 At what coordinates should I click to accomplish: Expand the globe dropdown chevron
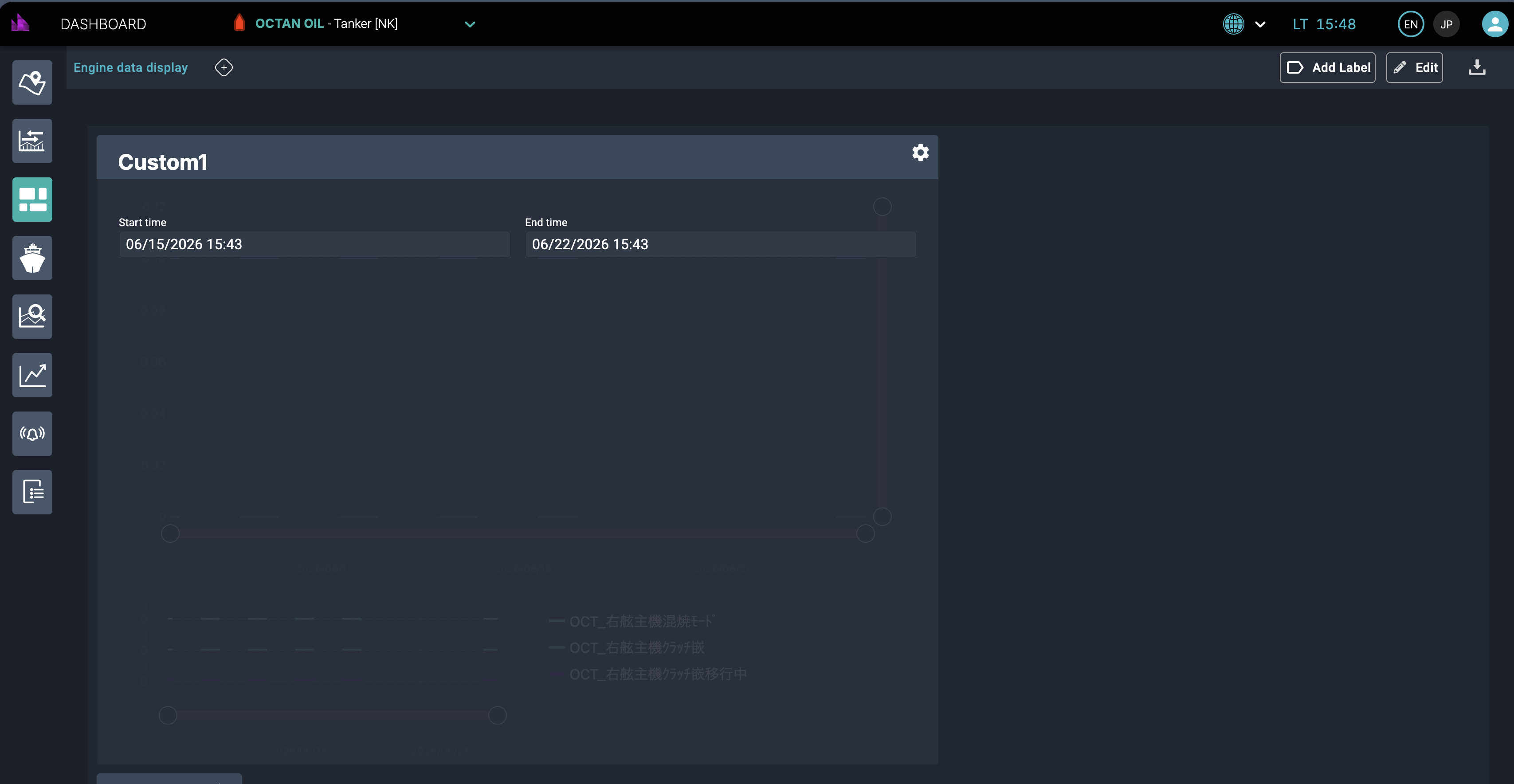(1260, 24)
